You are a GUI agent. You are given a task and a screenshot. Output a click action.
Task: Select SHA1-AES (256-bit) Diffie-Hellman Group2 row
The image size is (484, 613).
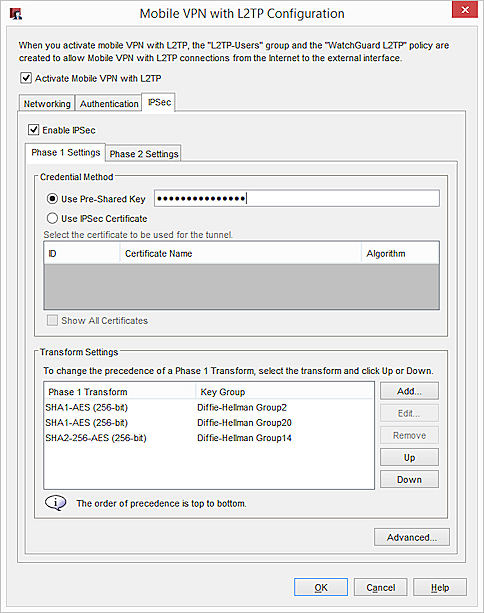click(209, 407)
